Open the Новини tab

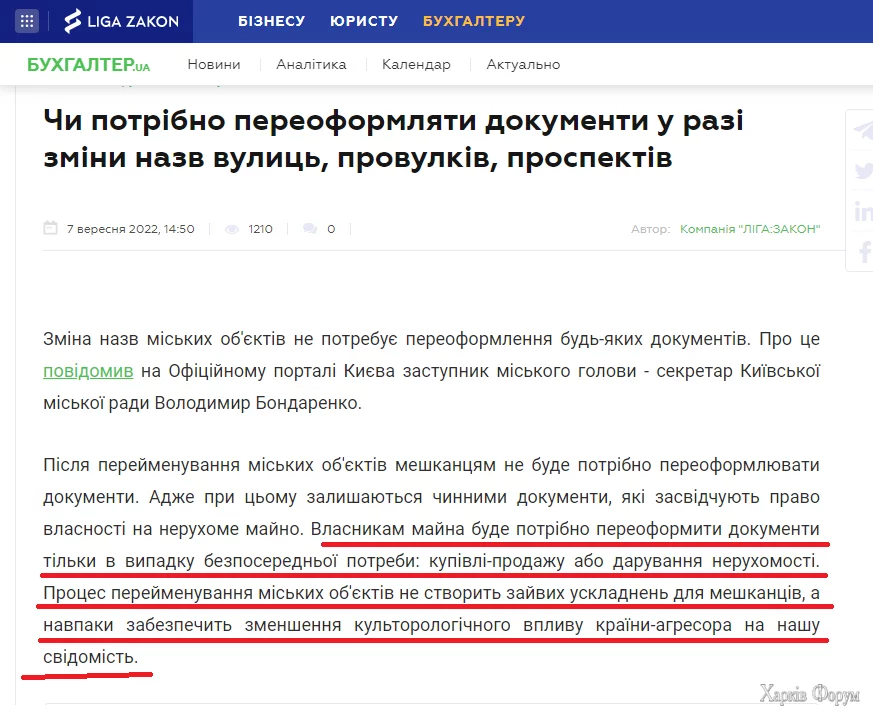coord(214,65)
